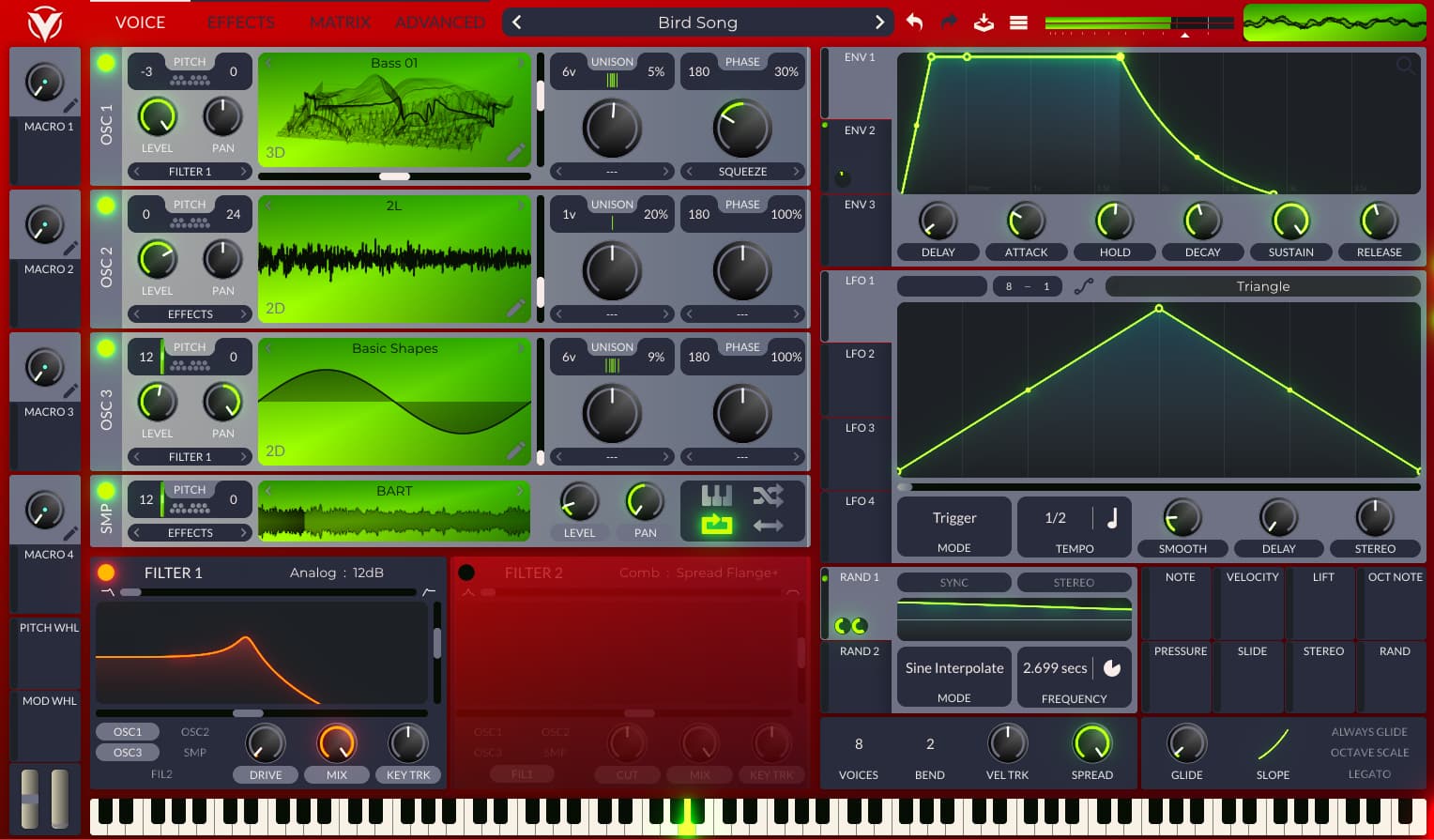Enable sample keytrack piano icon
Screen dimensions: 1434x840
pyautogui.click(x=716, y=496)
